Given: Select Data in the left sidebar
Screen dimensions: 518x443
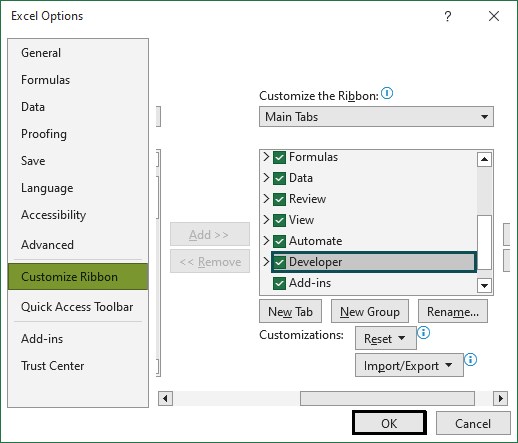Looking at the screenshot, I should (x=78, y=107).
